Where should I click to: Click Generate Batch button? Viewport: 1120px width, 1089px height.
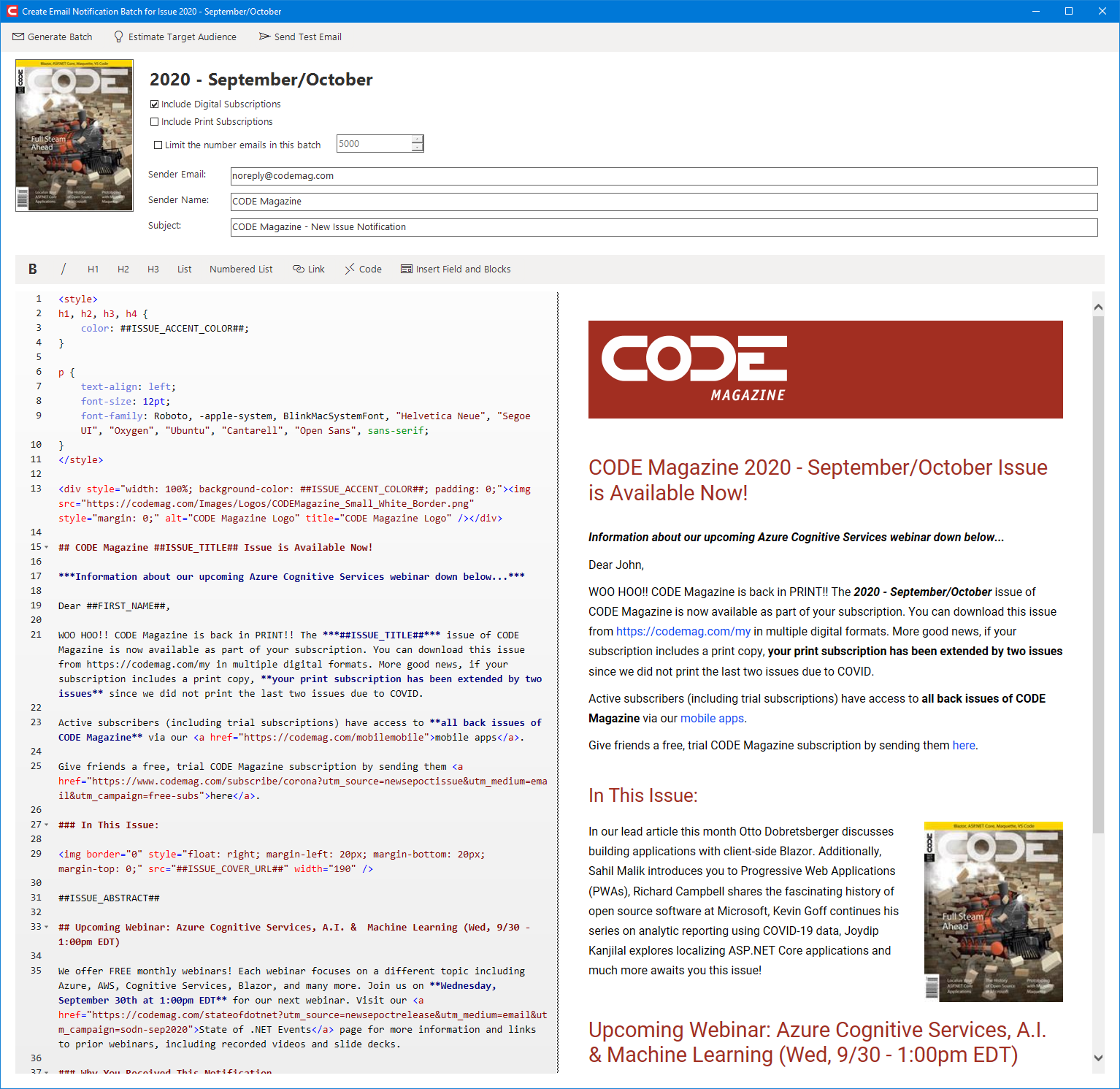pos(53,37)
